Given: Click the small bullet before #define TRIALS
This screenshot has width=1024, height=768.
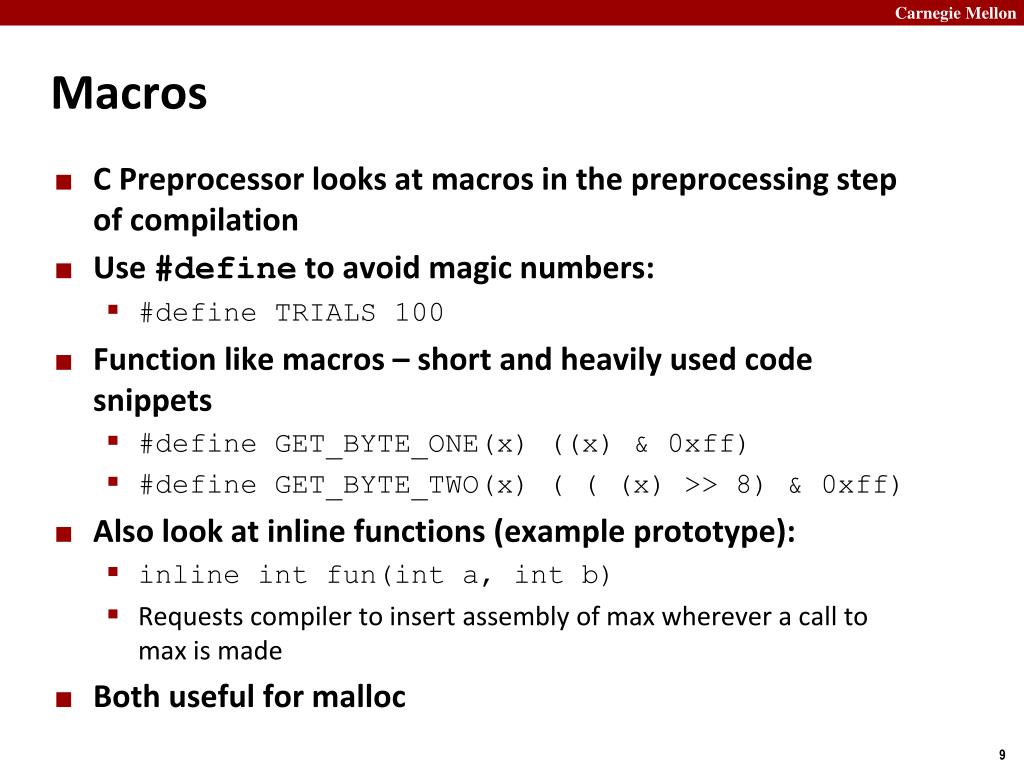Looking at the screenshot, I should pyautogui.click(x=113, y=310).
